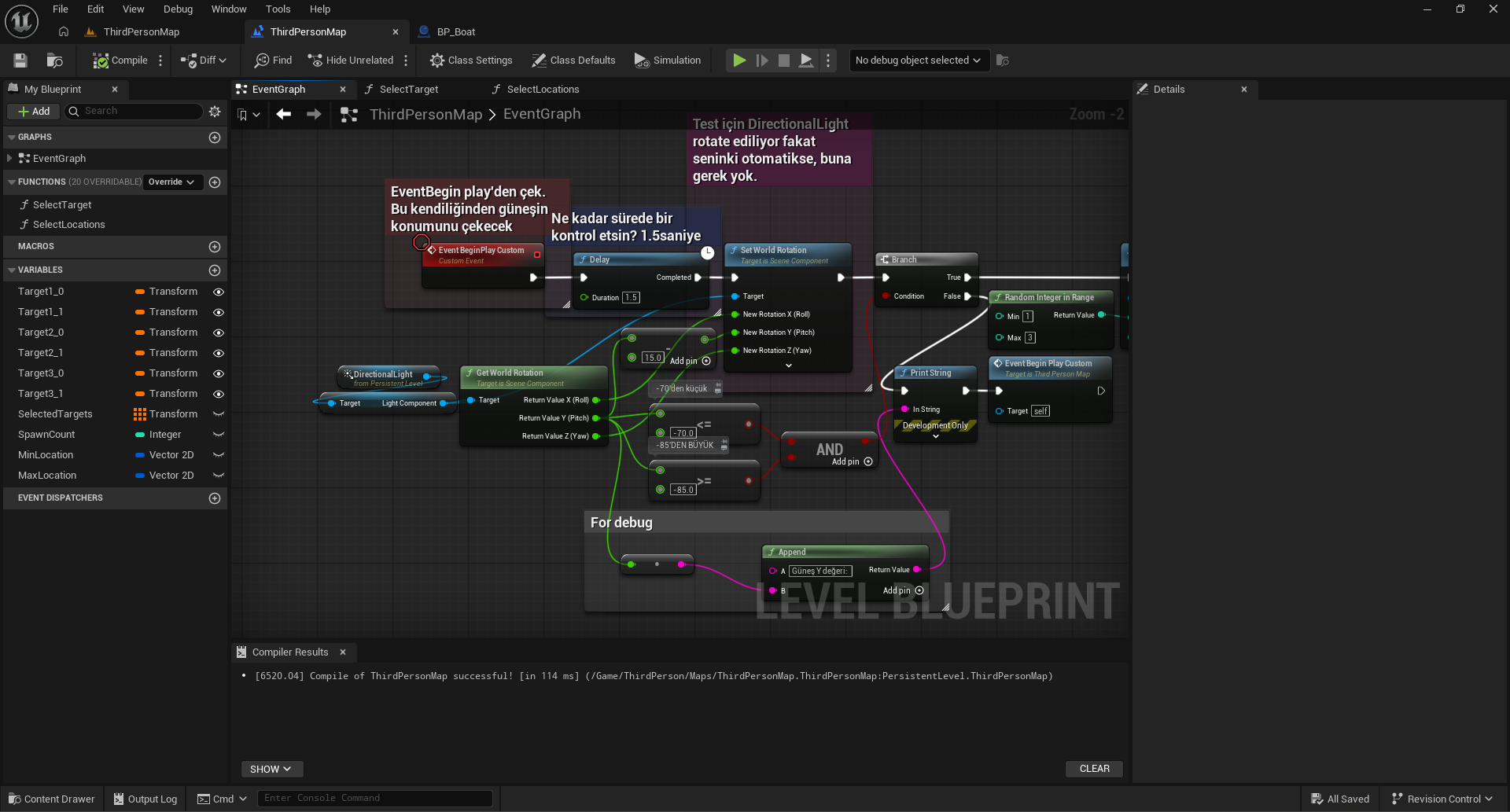Open the graph bookmarks dropdown

point(249,115)
